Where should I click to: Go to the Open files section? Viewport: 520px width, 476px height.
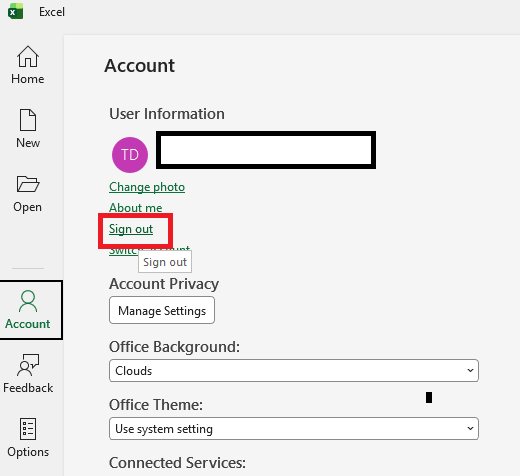[x=28, y=194]
